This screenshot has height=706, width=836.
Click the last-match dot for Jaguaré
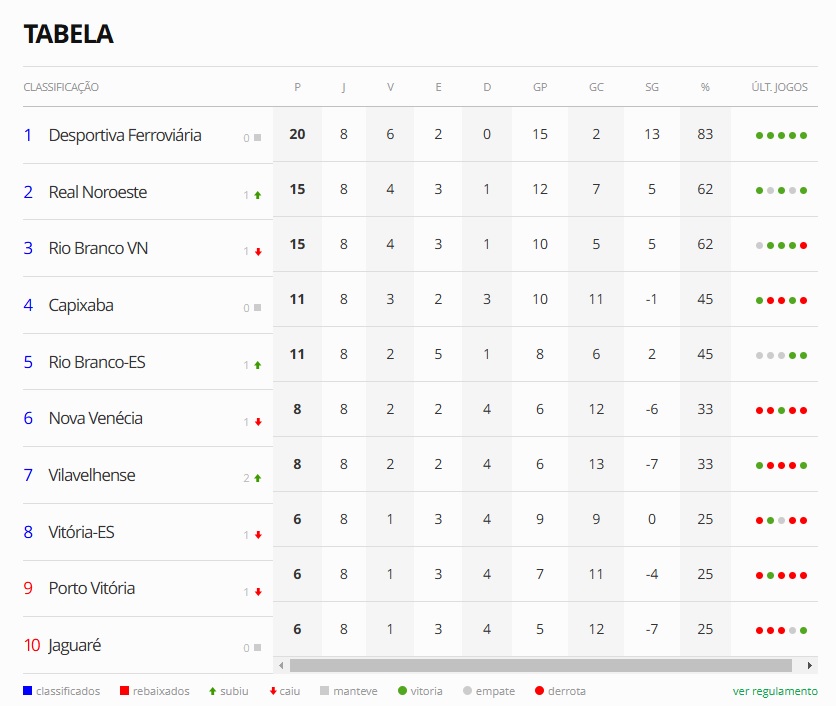(x=803, y=630)
